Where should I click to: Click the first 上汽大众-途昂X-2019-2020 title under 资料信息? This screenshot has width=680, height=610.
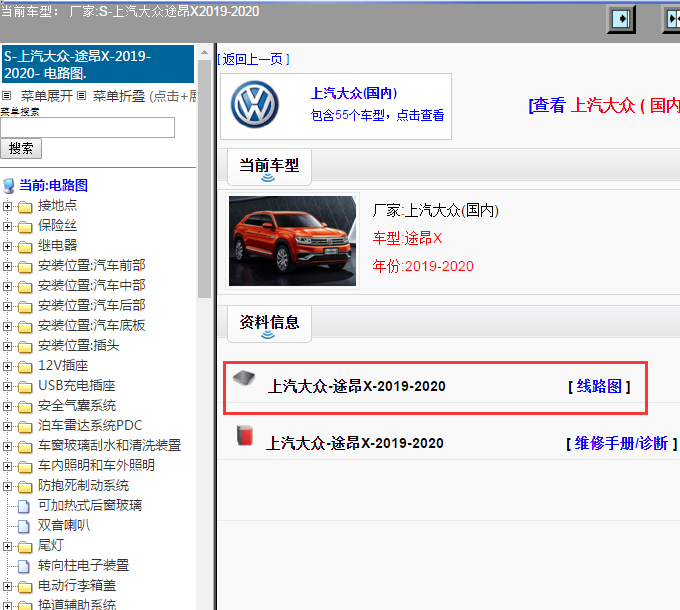(x=356, y=386)
